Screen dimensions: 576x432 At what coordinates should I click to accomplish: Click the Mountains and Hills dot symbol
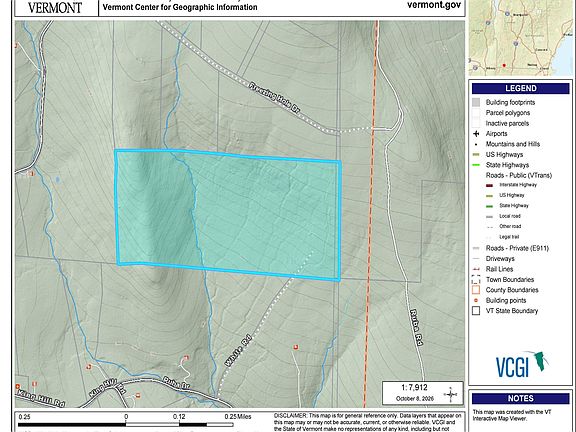pyautogui.click(x=476, y=144)
